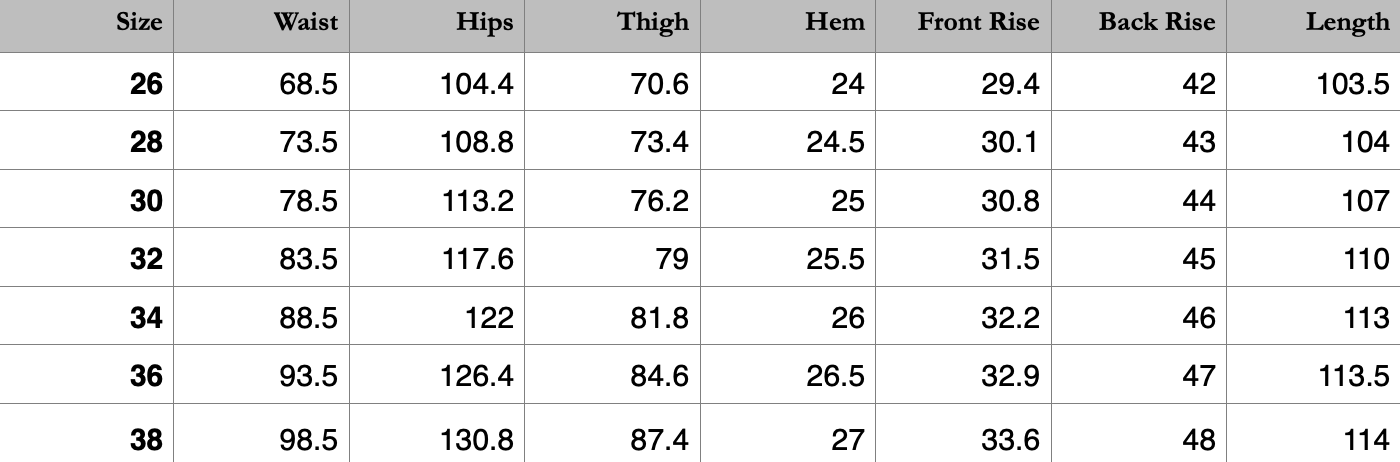Select hips value 113.2 in size 30 row
Viewport: 1400px width, 462px height.
coord(477,201)
